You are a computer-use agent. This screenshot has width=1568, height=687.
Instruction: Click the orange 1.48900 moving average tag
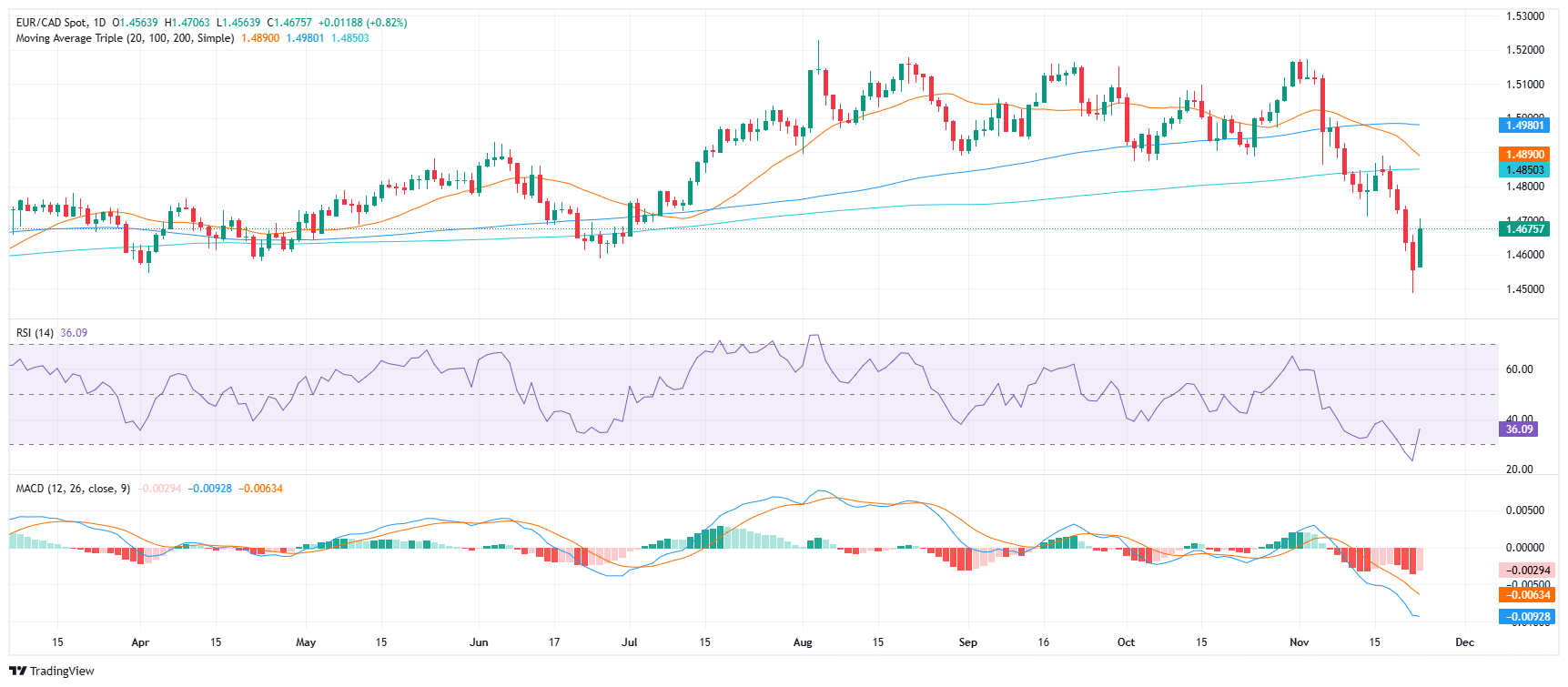pyautogui.click(x=1525, y=155)
